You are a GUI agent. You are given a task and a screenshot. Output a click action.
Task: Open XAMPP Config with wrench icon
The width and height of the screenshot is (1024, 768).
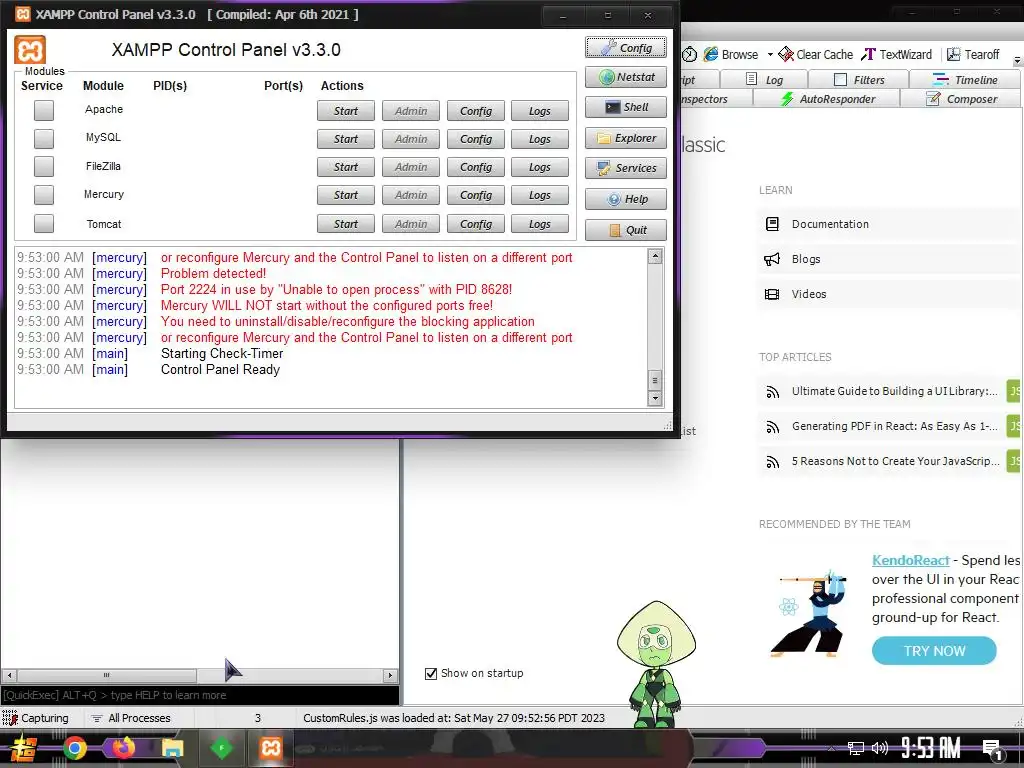pos(626,48)
